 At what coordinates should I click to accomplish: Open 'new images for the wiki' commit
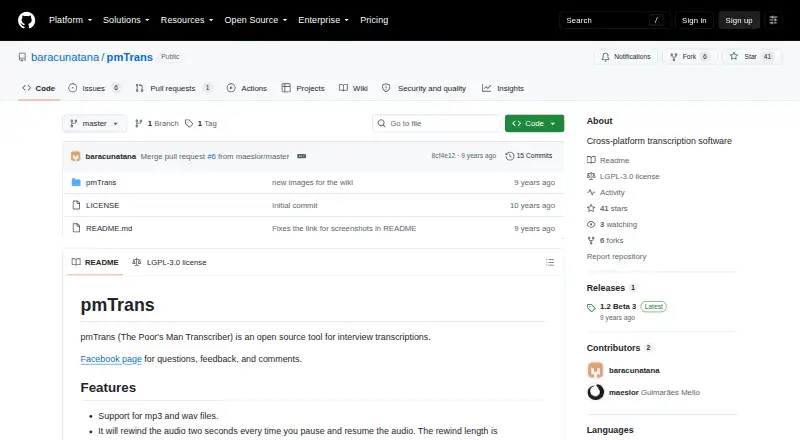(312, 182)
